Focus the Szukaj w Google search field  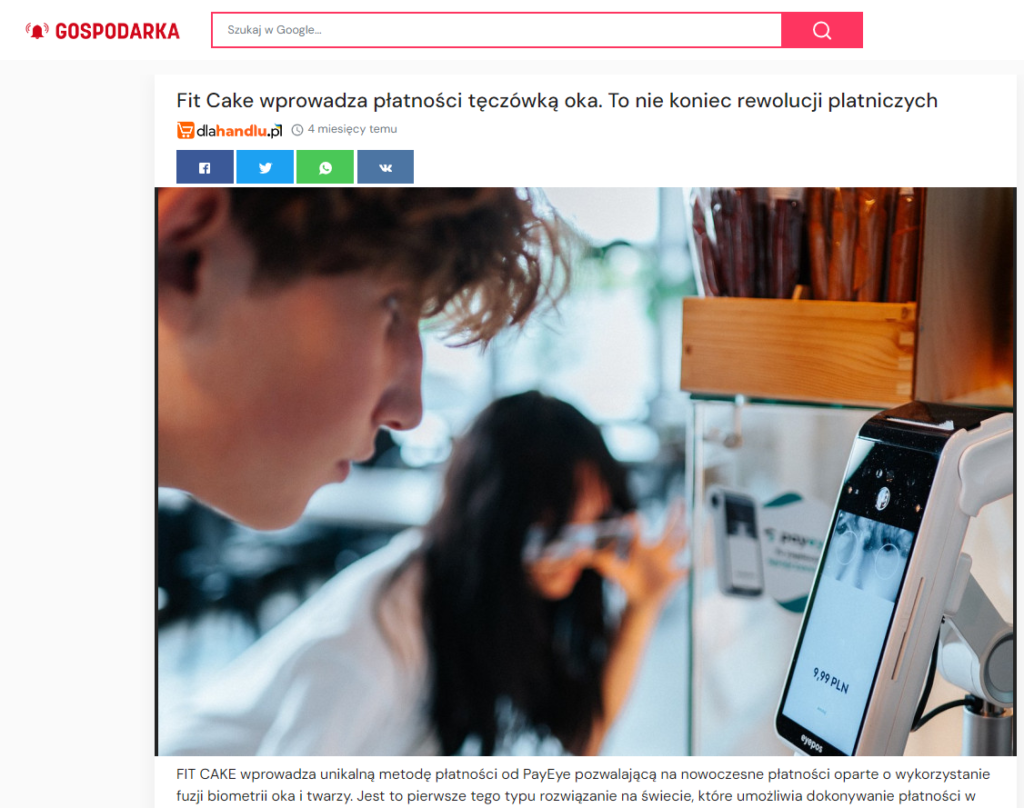496,30
